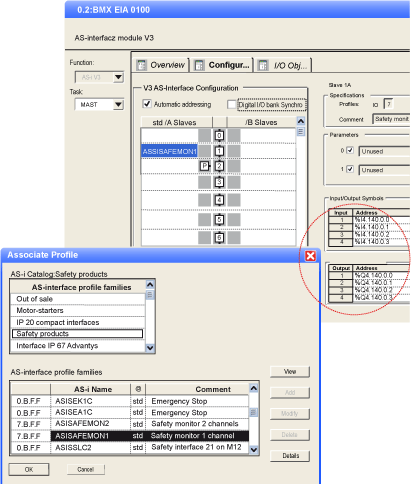This screenshot has width=411, height=484.
Task: Click the P marker beside slave 2
Action: 205,166
